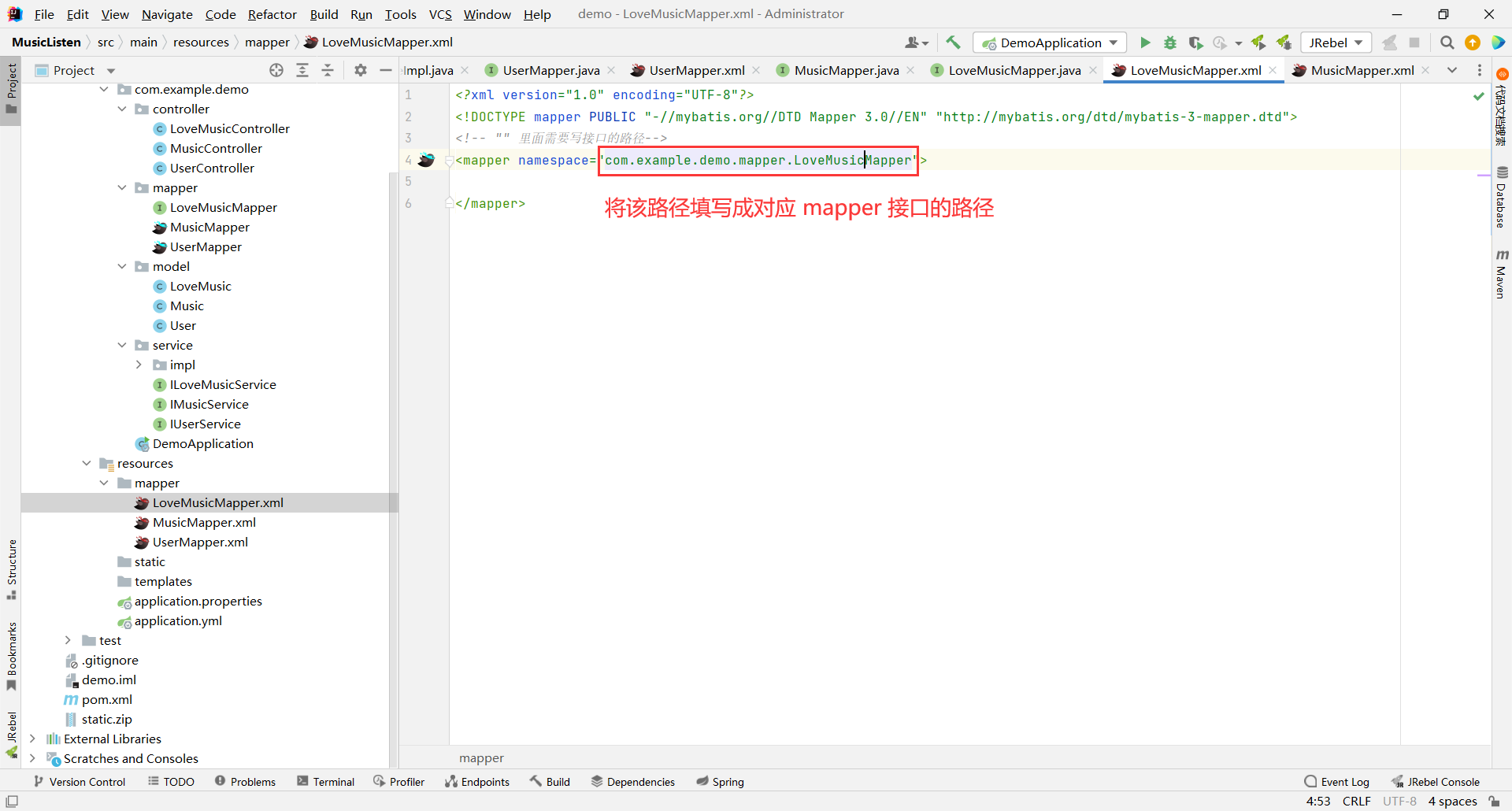Stop the running process square icon
Screen dimensions: 1512x811
click(x=1414, y=43)
